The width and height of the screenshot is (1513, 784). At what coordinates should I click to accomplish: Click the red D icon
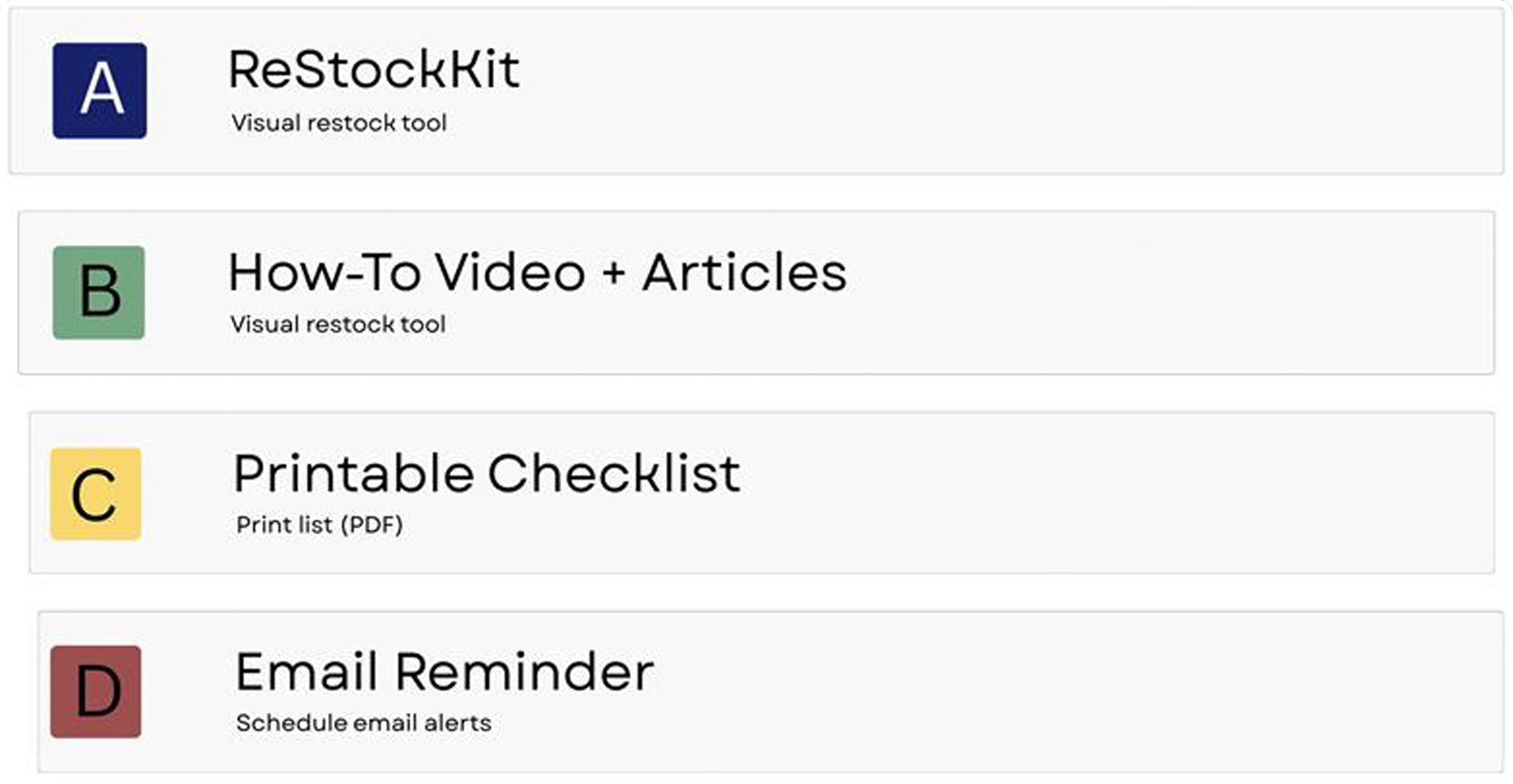[x=96, y=691]
